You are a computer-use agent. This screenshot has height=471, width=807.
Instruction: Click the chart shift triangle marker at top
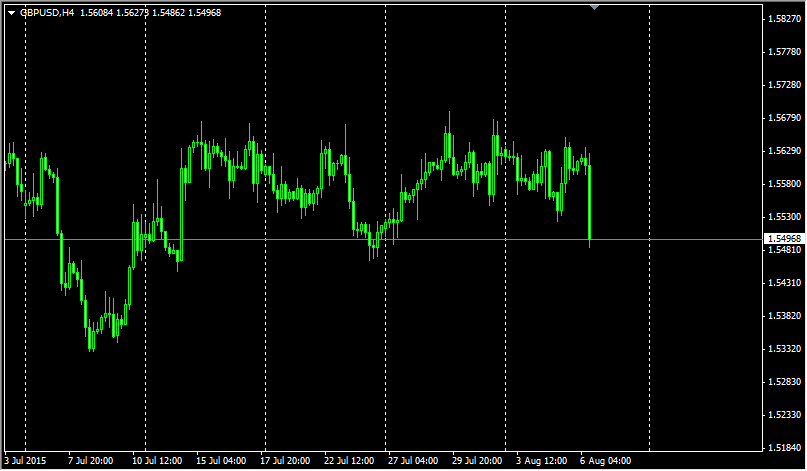pyautogui.click(x=594, y=7)
